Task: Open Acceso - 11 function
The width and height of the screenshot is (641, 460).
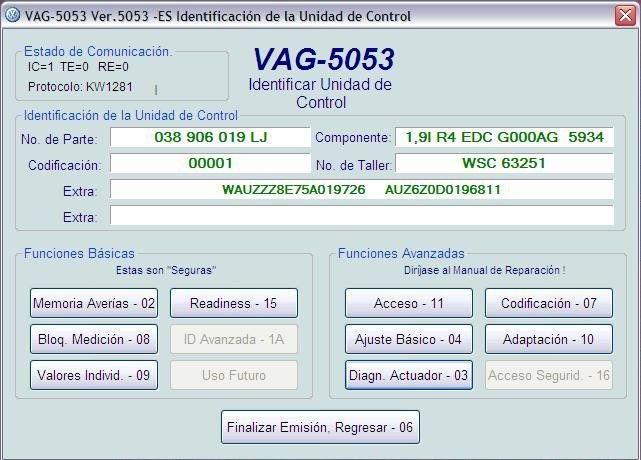Action: 409,303
